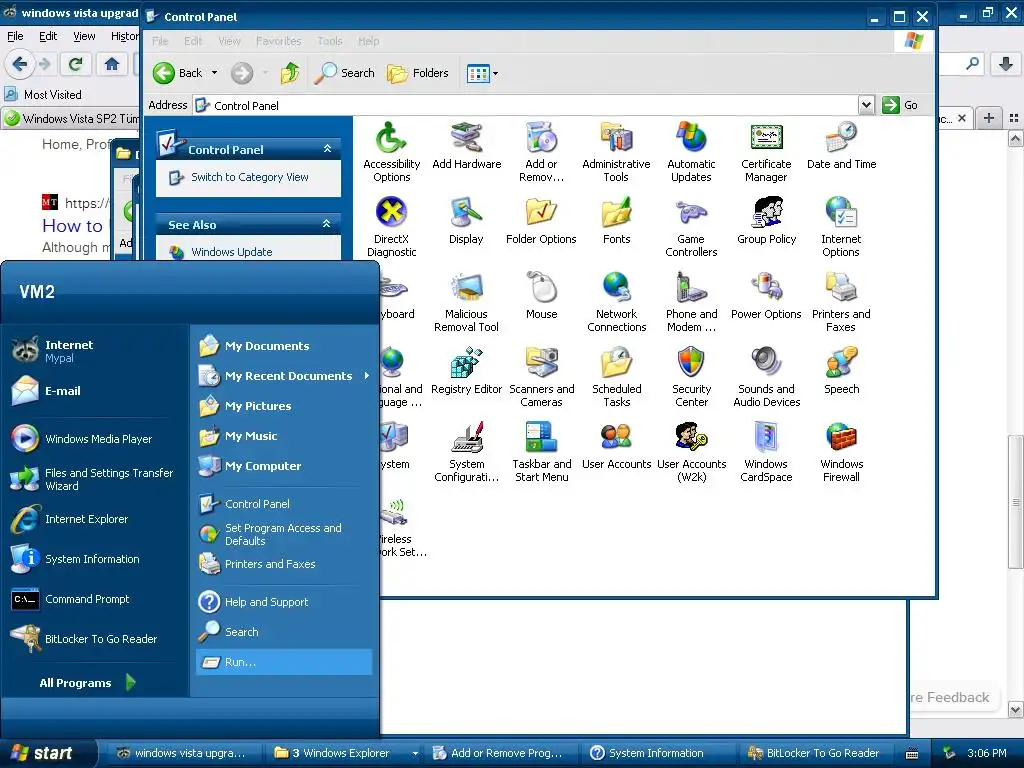Open Scanners and Cameras
The width and height of the screenshot is (1024, 768).
click(541, 377)
